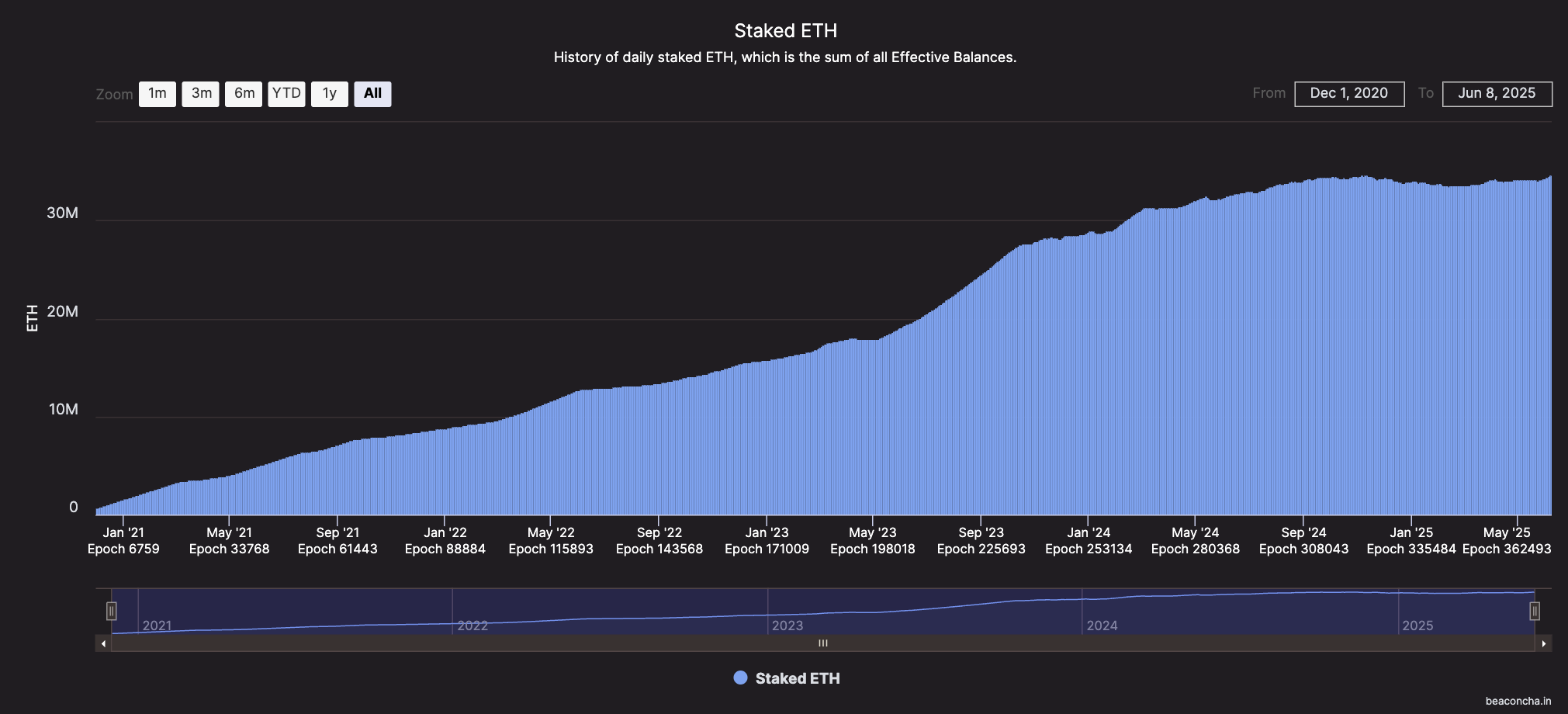Viewport: 1568px width, 714px height.
Task: Choose the 1y zoom range
Action: [x=330, y=94]
